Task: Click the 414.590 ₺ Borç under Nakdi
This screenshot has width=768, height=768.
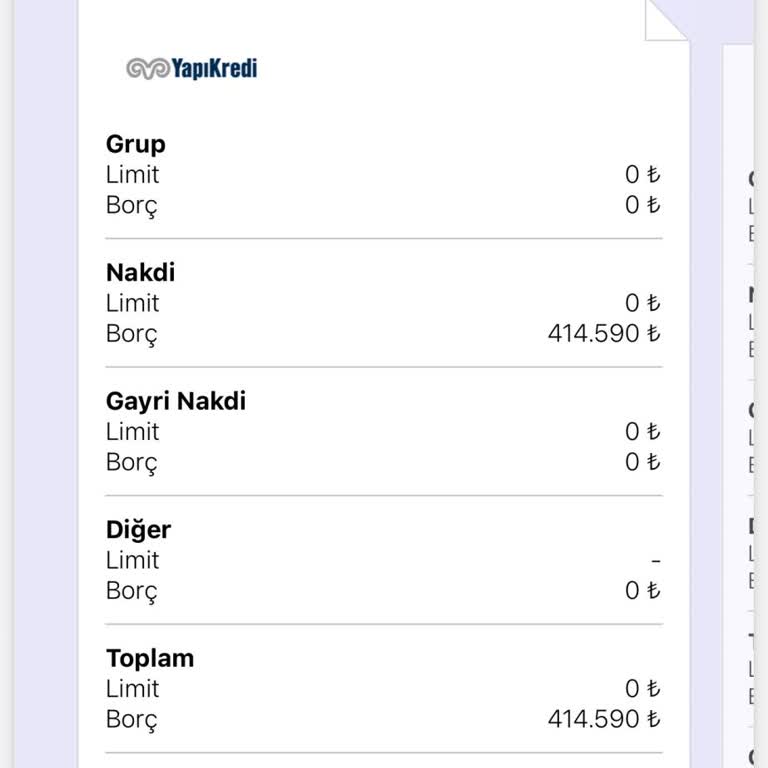Action: tap(604, 333)
